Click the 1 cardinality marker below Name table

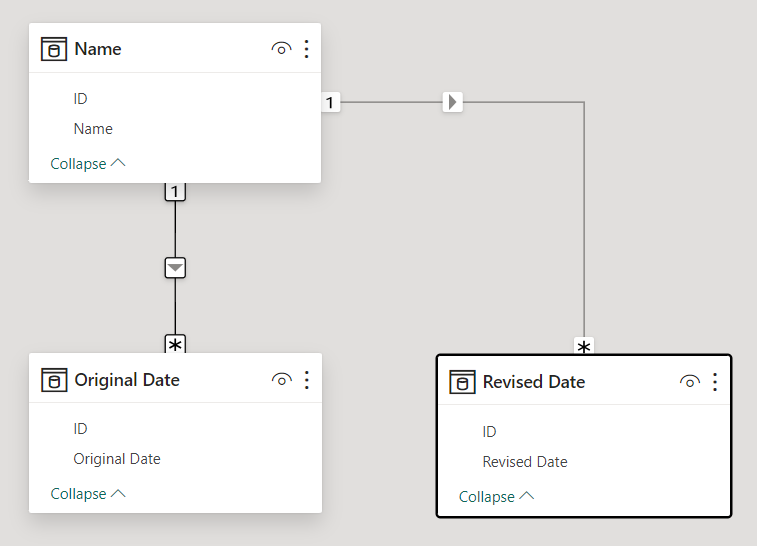pyautogui.click(x=175, y=192)
